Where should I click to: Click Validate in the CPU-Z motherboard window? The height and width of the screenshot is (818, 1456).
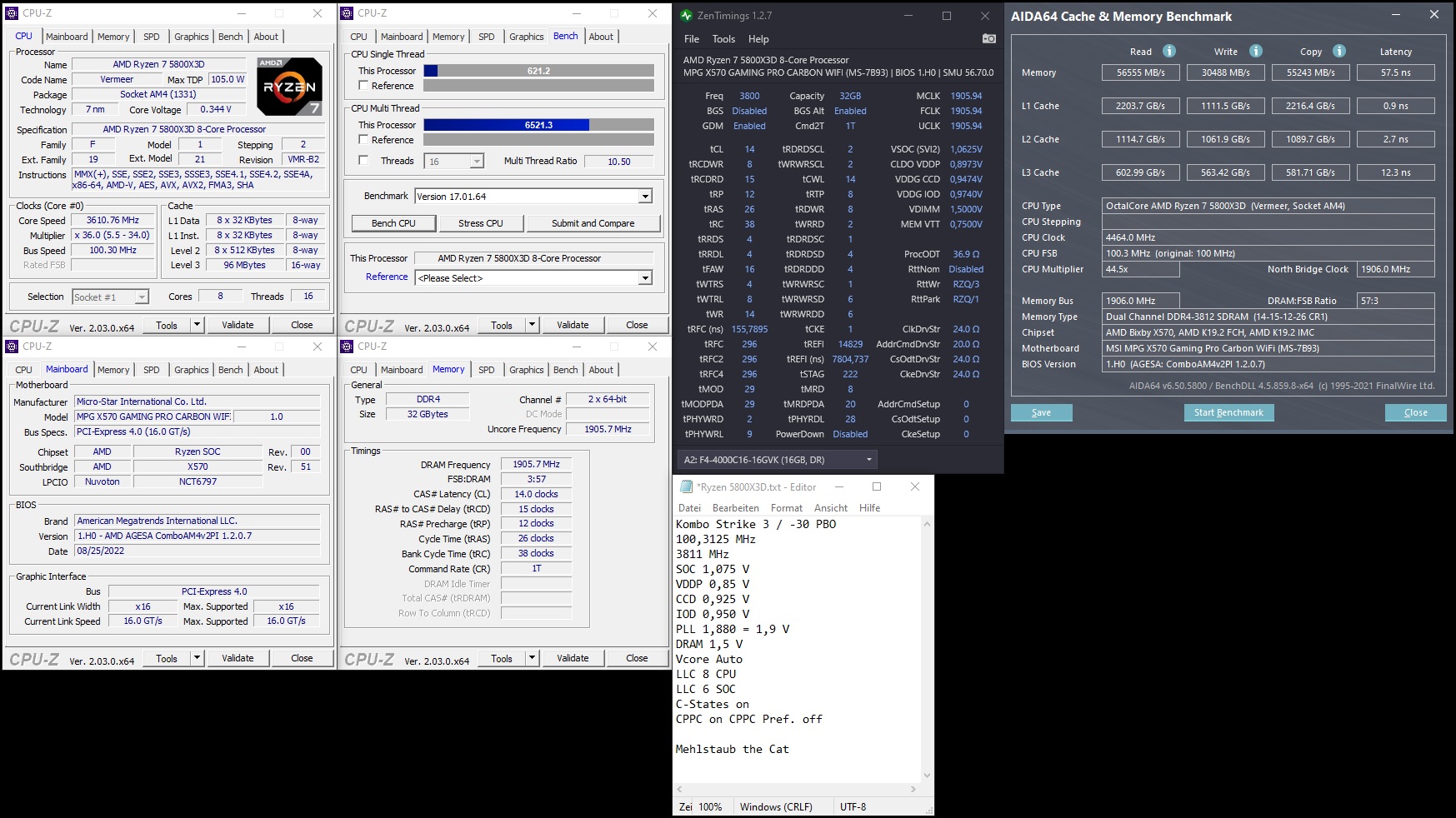[238, 658]
